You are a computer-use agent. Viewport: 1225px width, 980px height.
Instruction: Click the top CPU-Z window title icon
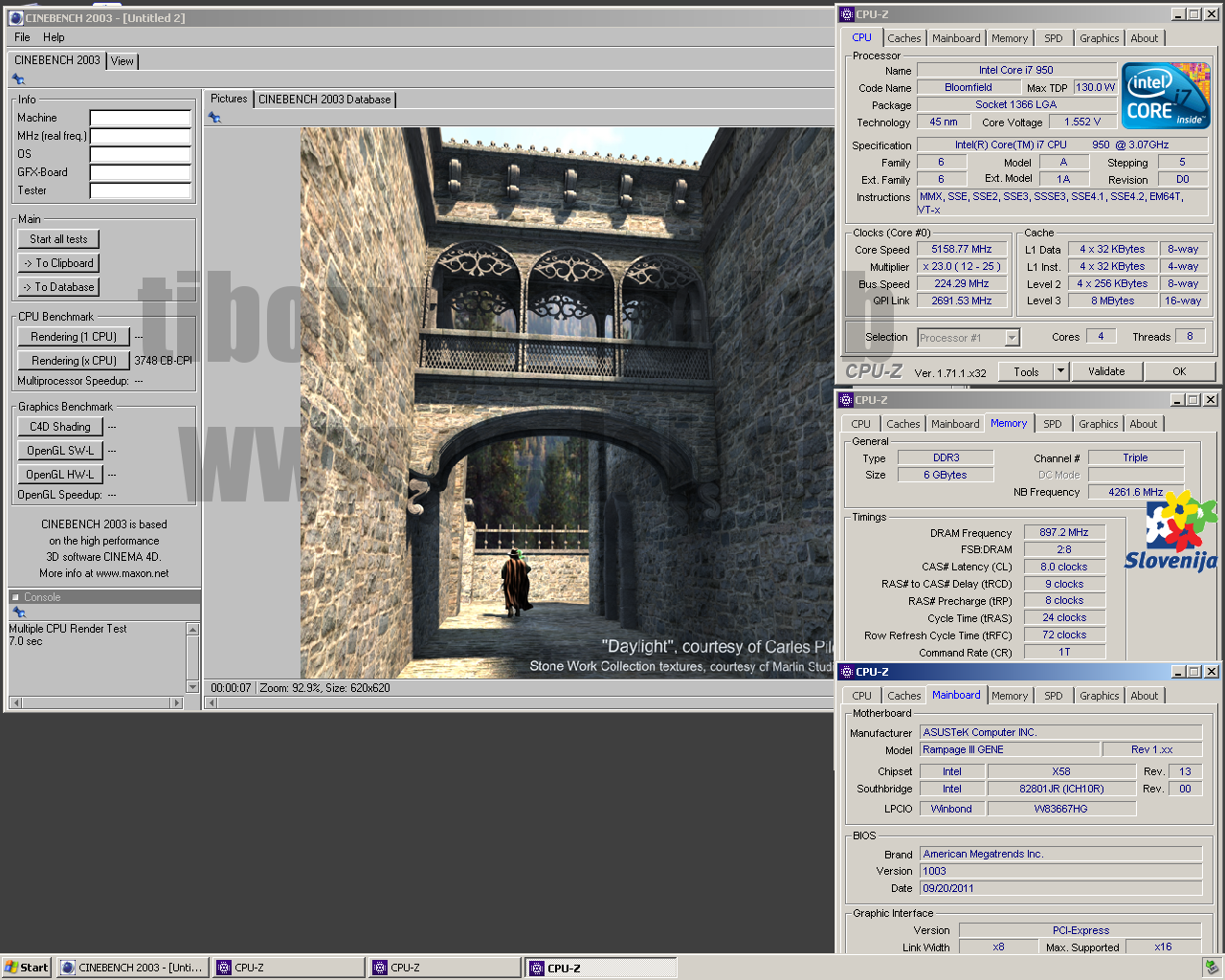click(x=846, y=14)
